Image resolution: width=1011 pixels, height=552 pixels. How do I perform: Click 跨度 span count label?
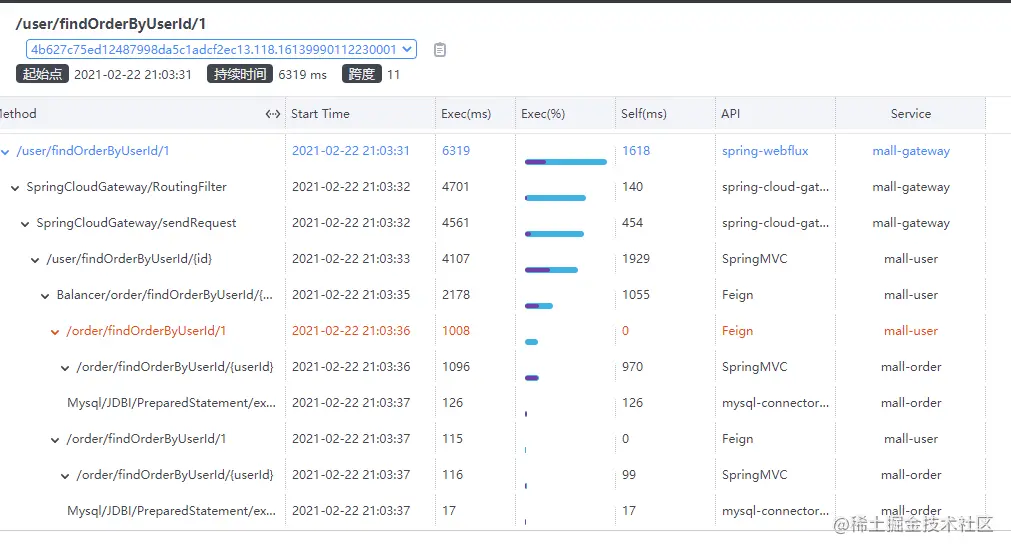[362, 74]
